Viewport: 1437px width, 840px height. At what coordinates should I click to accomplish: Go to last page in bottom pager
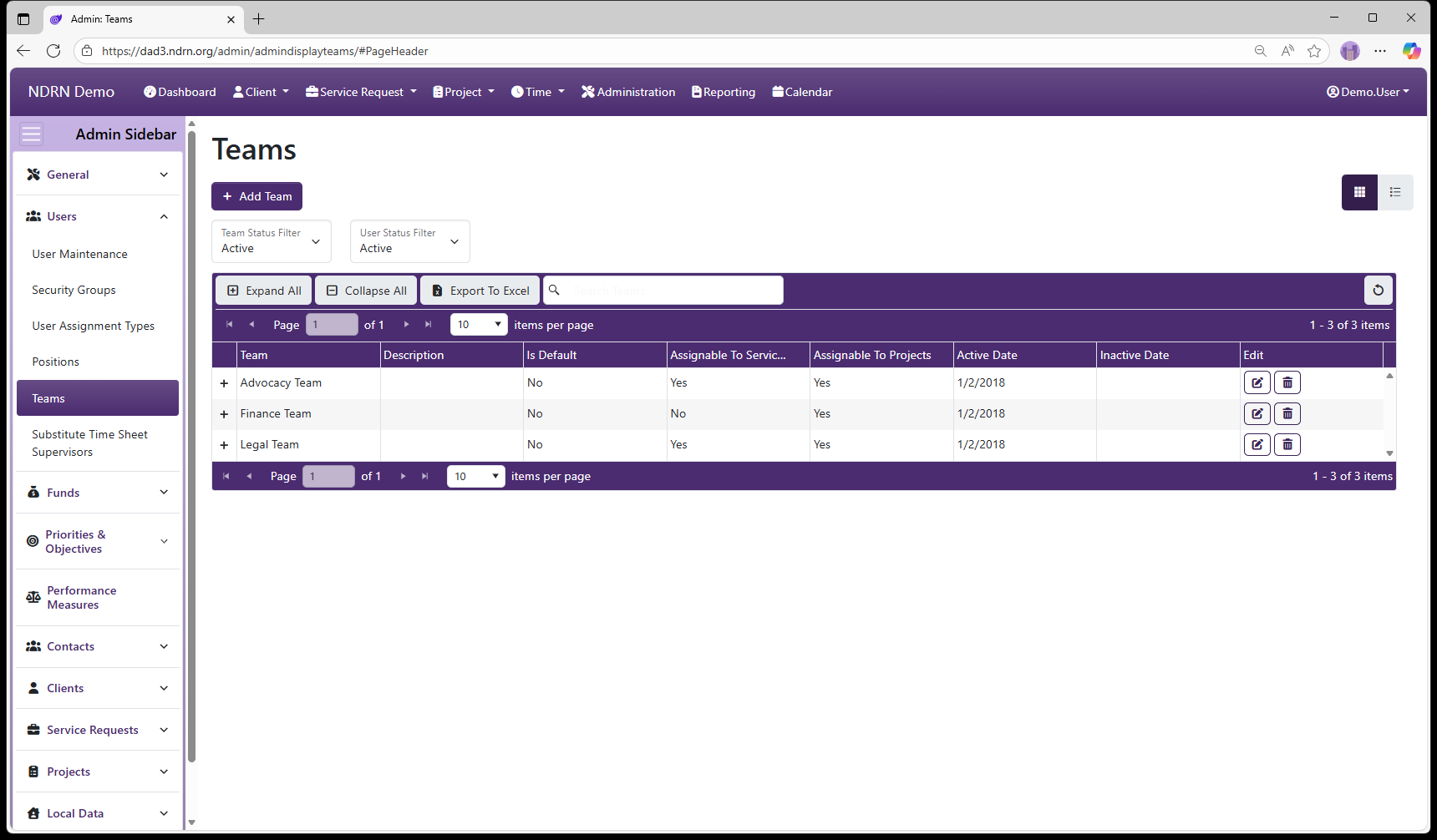tap(425, 476)
